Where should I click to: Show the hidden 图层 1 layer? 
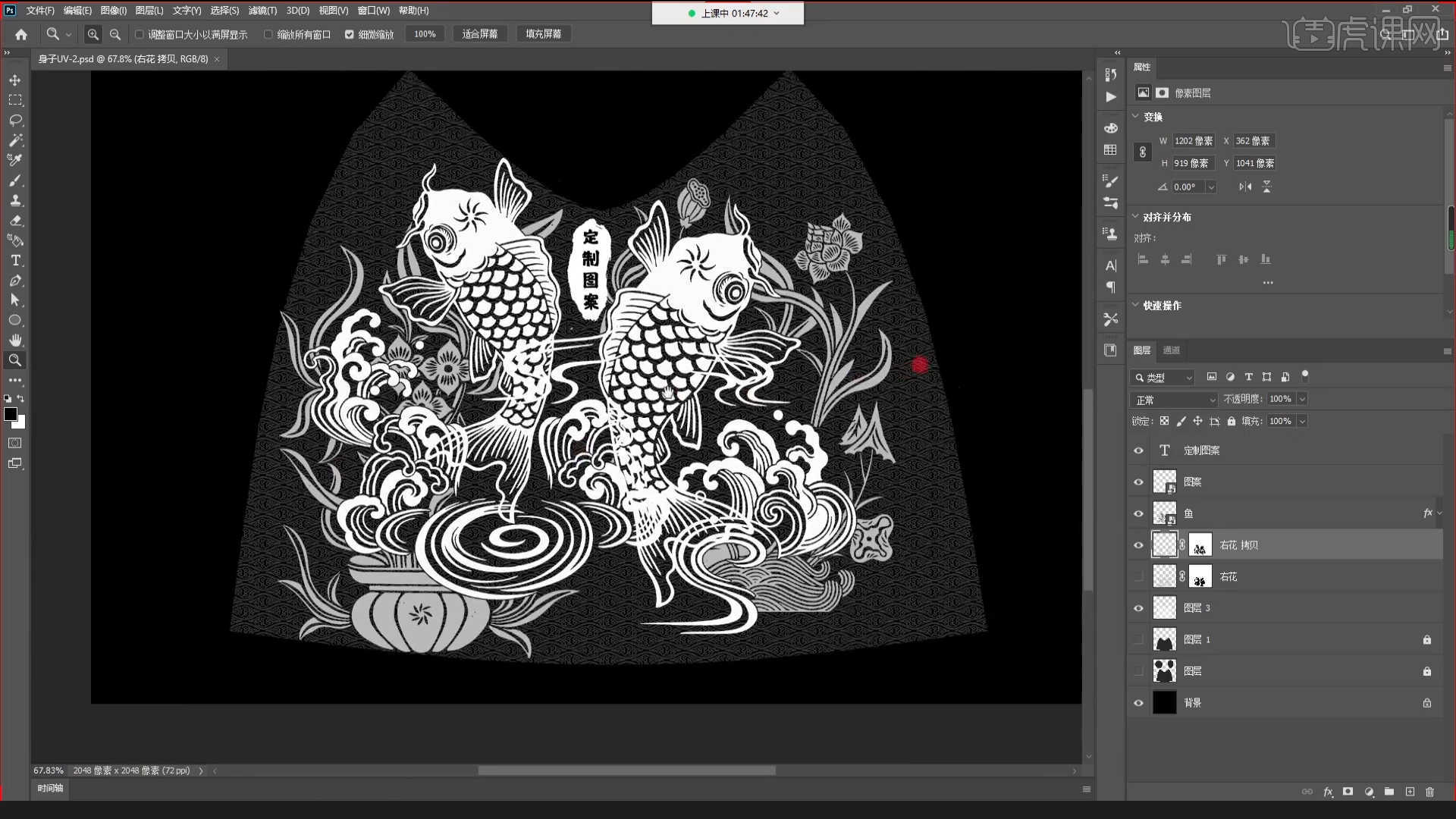point(1138,640)
